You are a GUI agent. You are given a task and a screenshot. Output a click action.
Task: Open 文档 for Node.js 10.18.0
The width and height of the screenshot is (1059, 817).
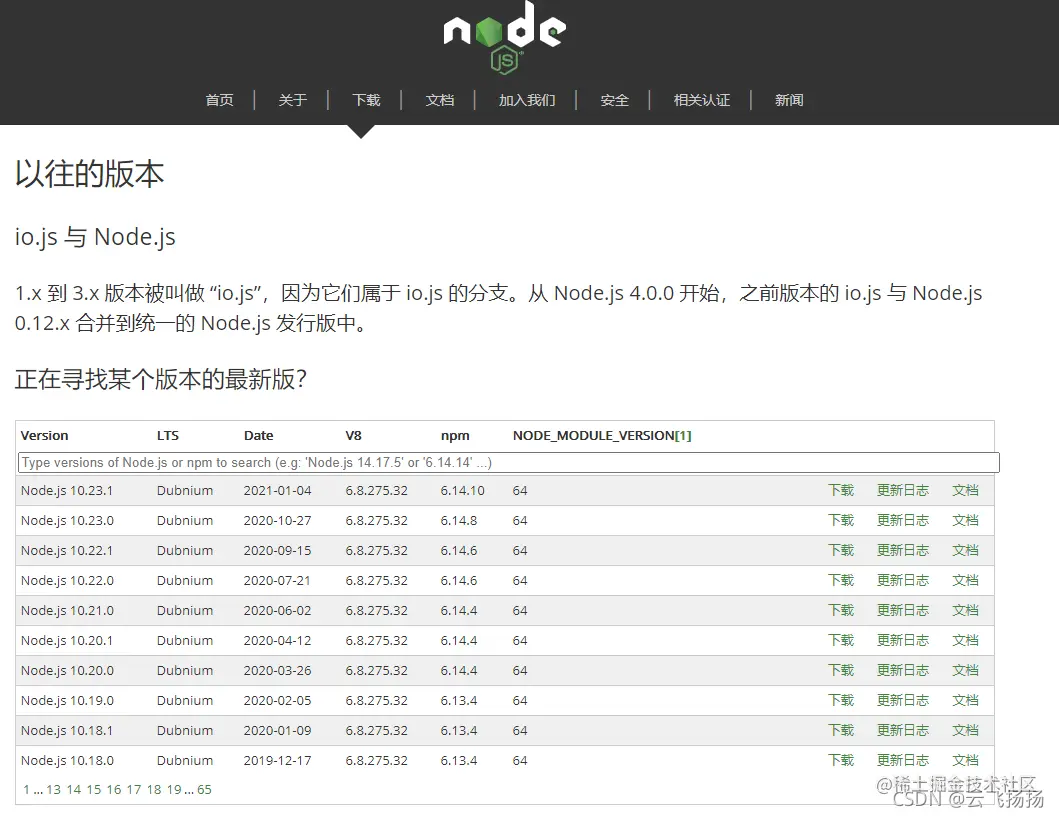tap(966, 760)
